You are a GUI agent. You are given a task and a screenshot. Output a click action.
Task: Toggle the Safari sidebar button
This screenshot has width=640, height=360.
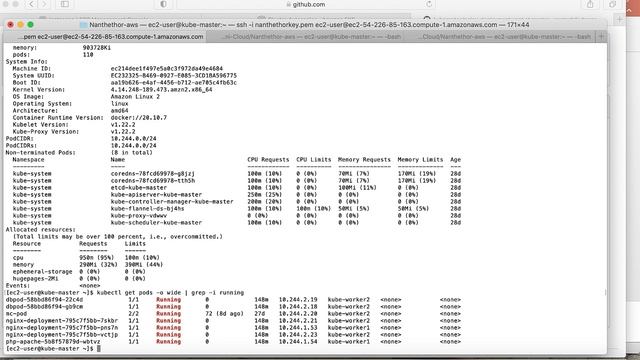65,4
